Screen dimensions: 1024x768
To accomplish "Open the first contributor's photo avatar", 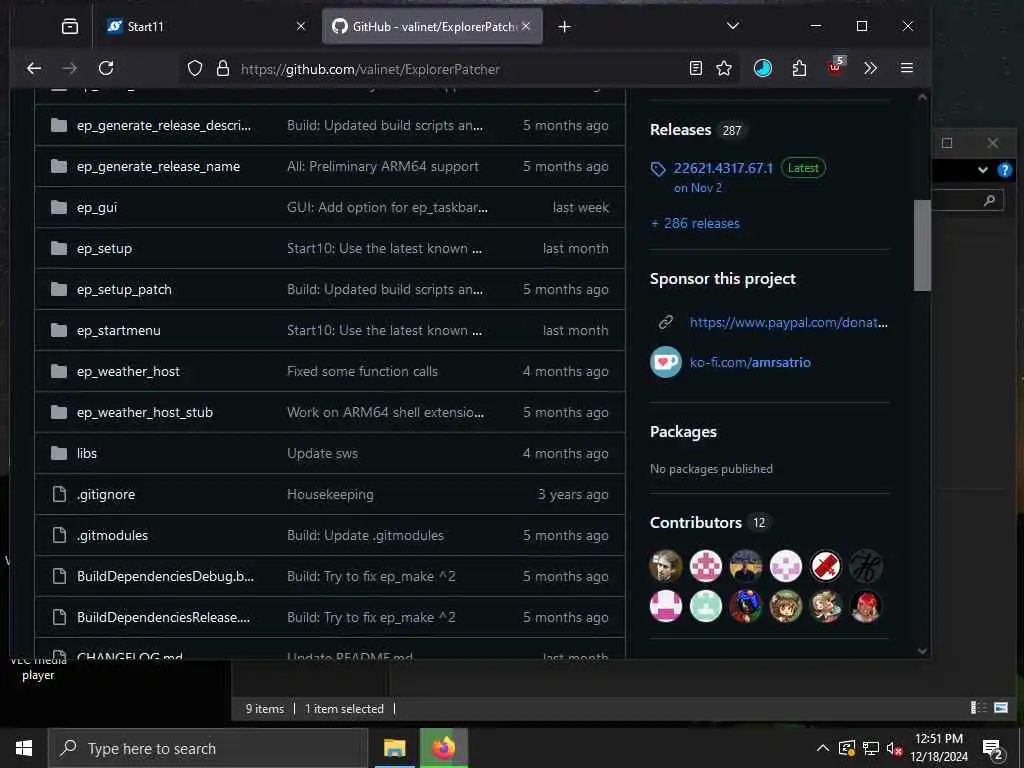I will pos(665,566).
